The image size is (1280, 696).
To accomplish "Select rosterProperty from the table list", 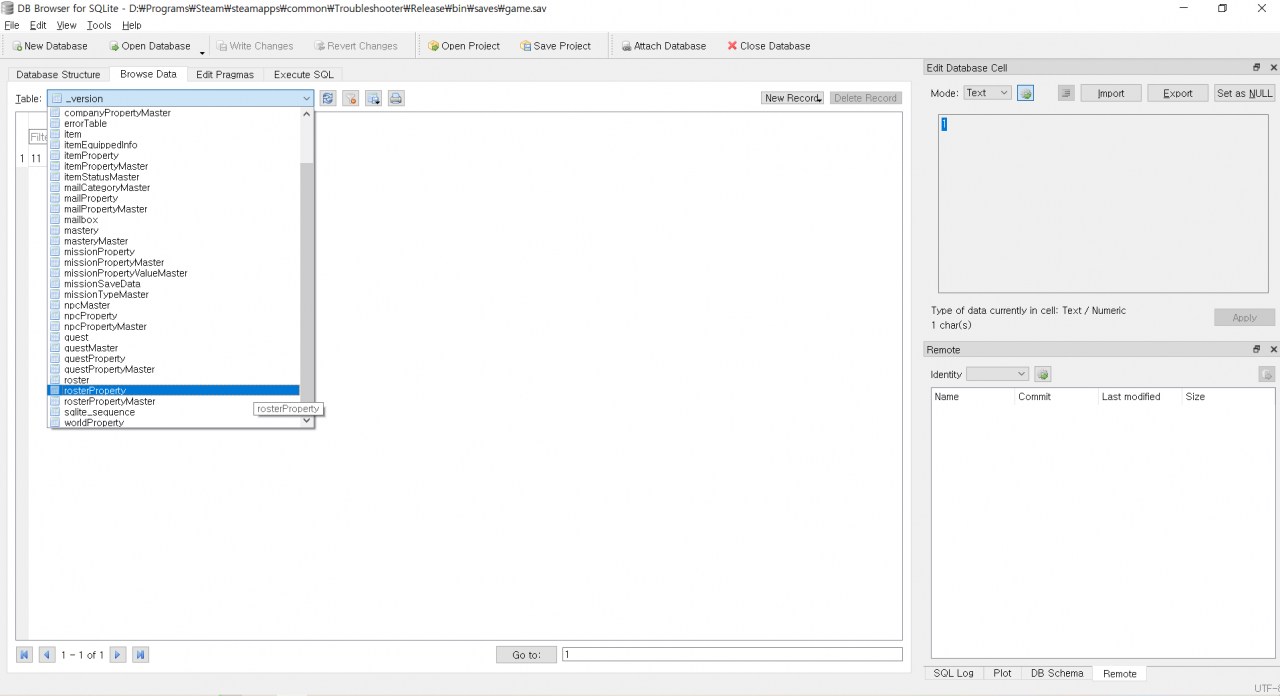I will point(95,390).
